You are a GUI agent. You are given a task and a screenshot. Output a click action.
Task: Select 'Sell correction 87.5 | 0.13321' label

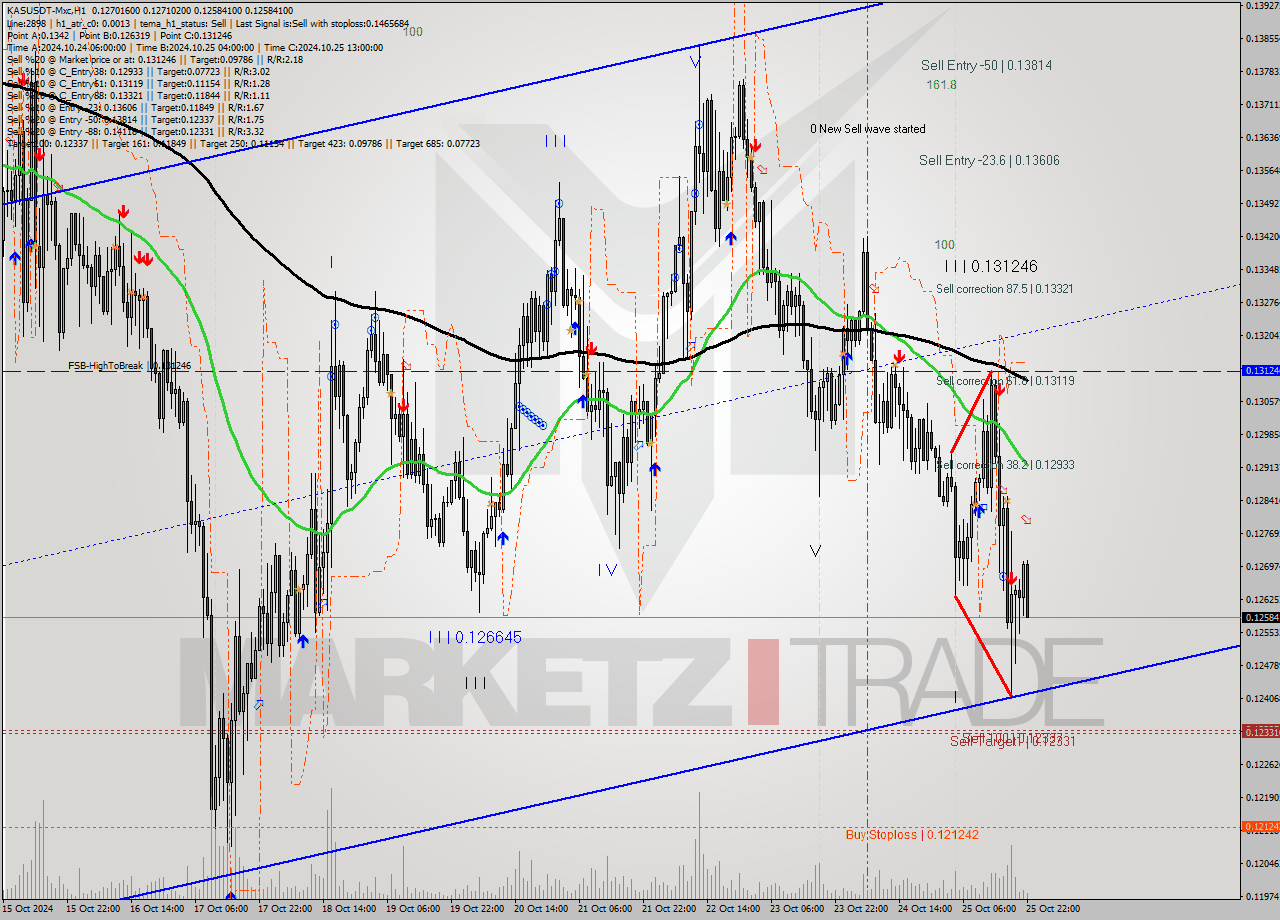(1005, 289)
